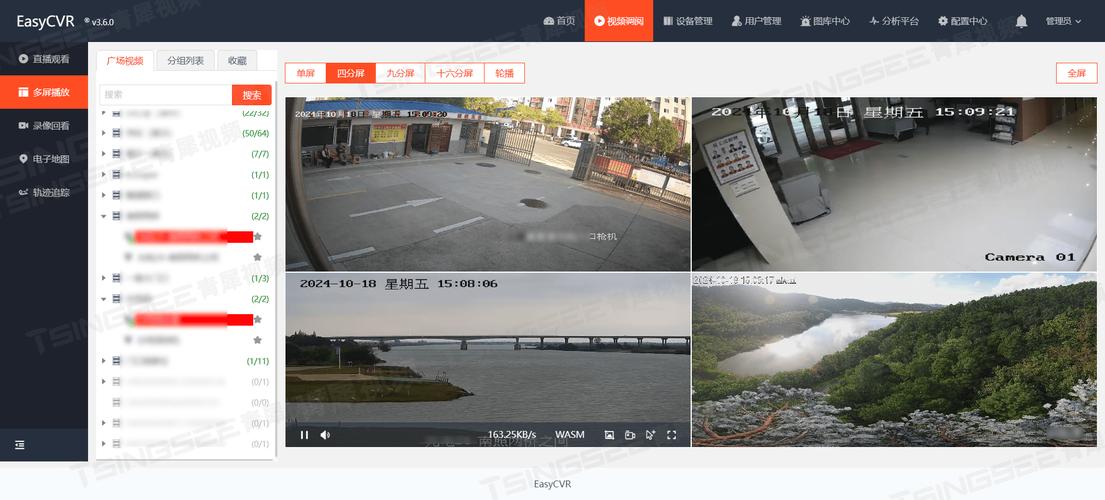This screenshot has height=500, width=1105.
Task: Click the (0/0) device count
Action: [x=259, y=403]
